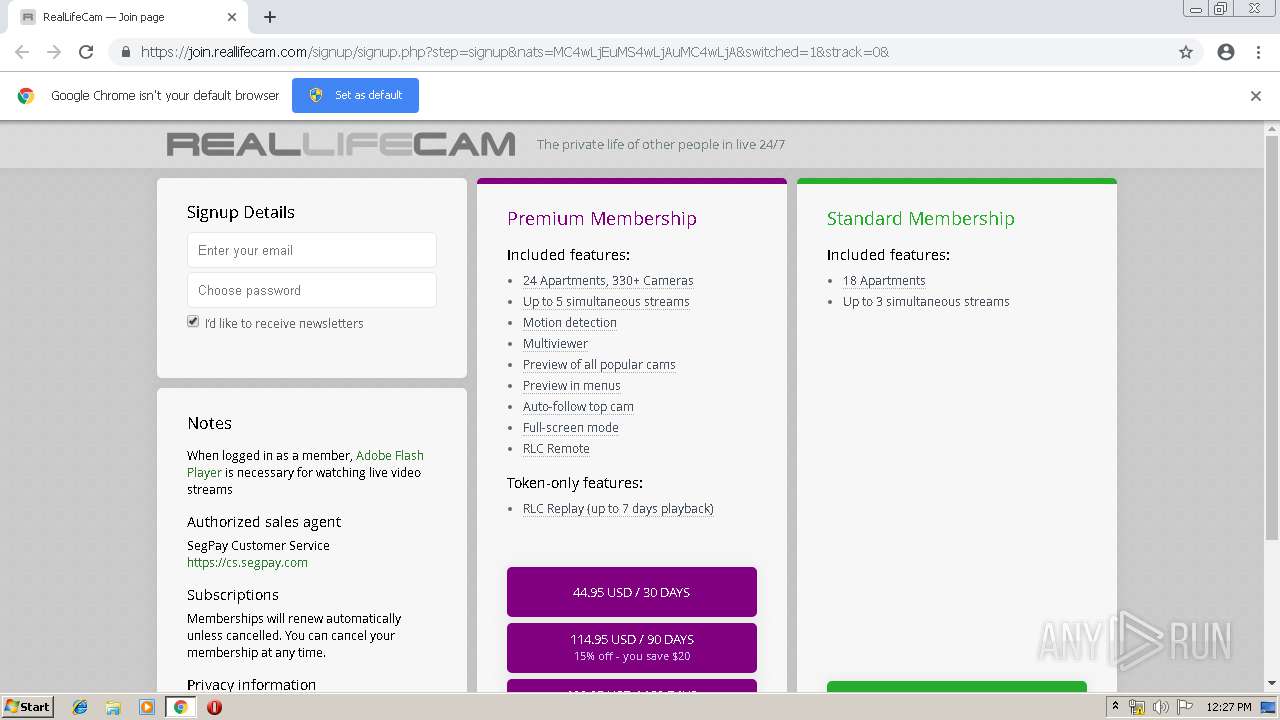
Task: Click the RealLifeCam logo
Action: (341, 144)
